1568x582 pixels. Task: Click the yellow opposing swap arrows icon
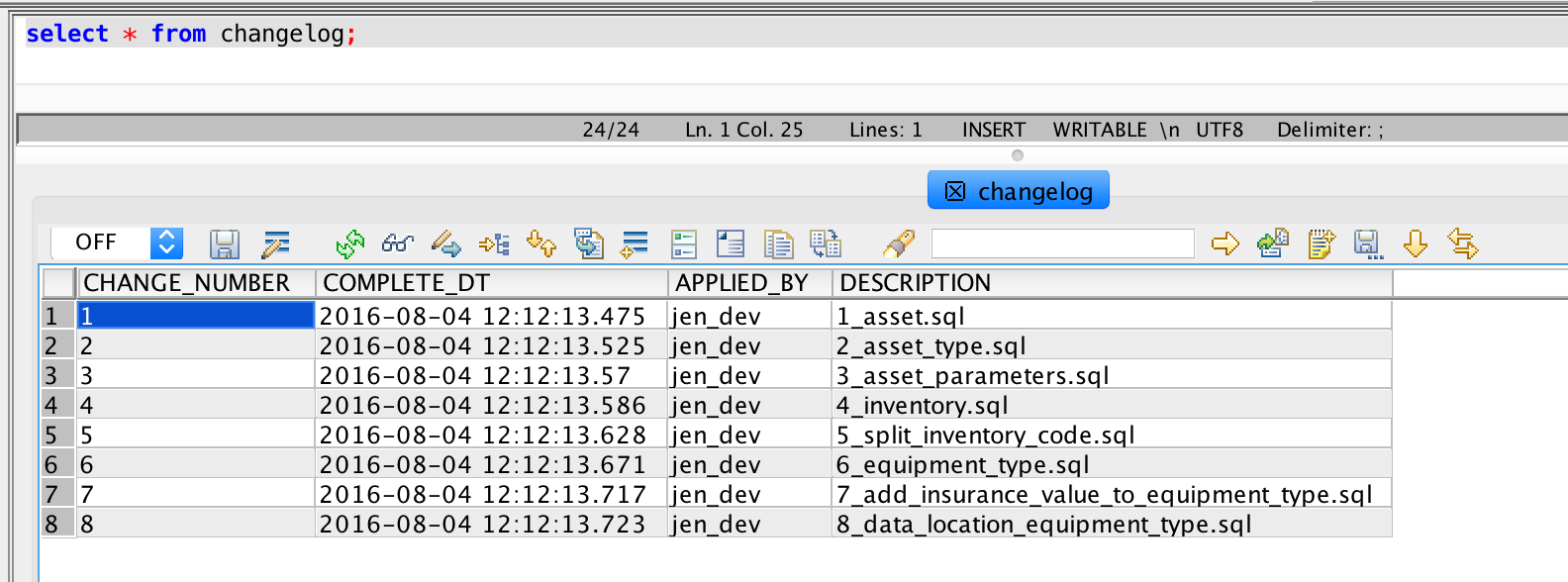1462,243
